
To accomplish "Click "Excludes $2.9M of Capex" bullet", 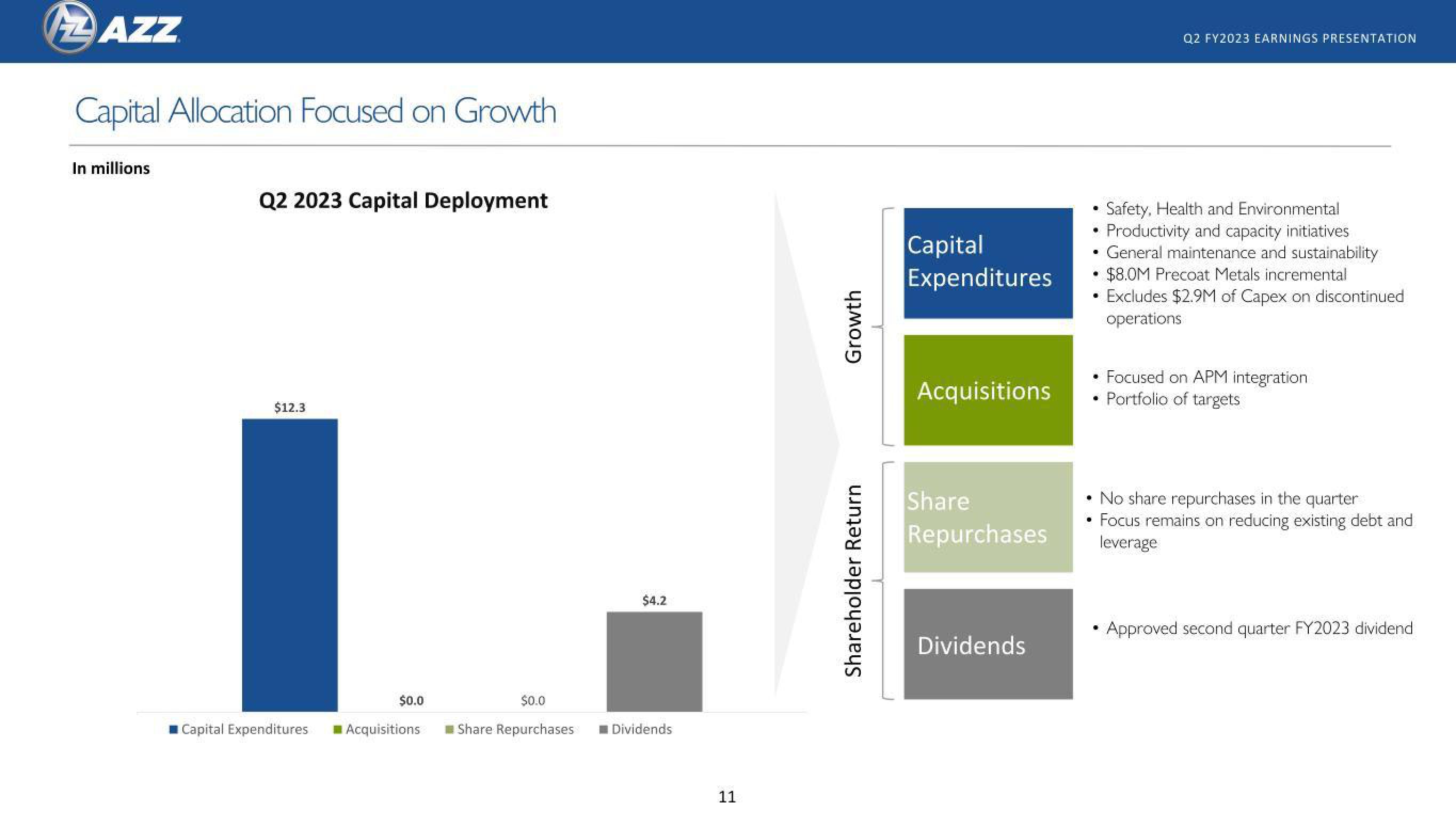I will [x=1255, y=307].
